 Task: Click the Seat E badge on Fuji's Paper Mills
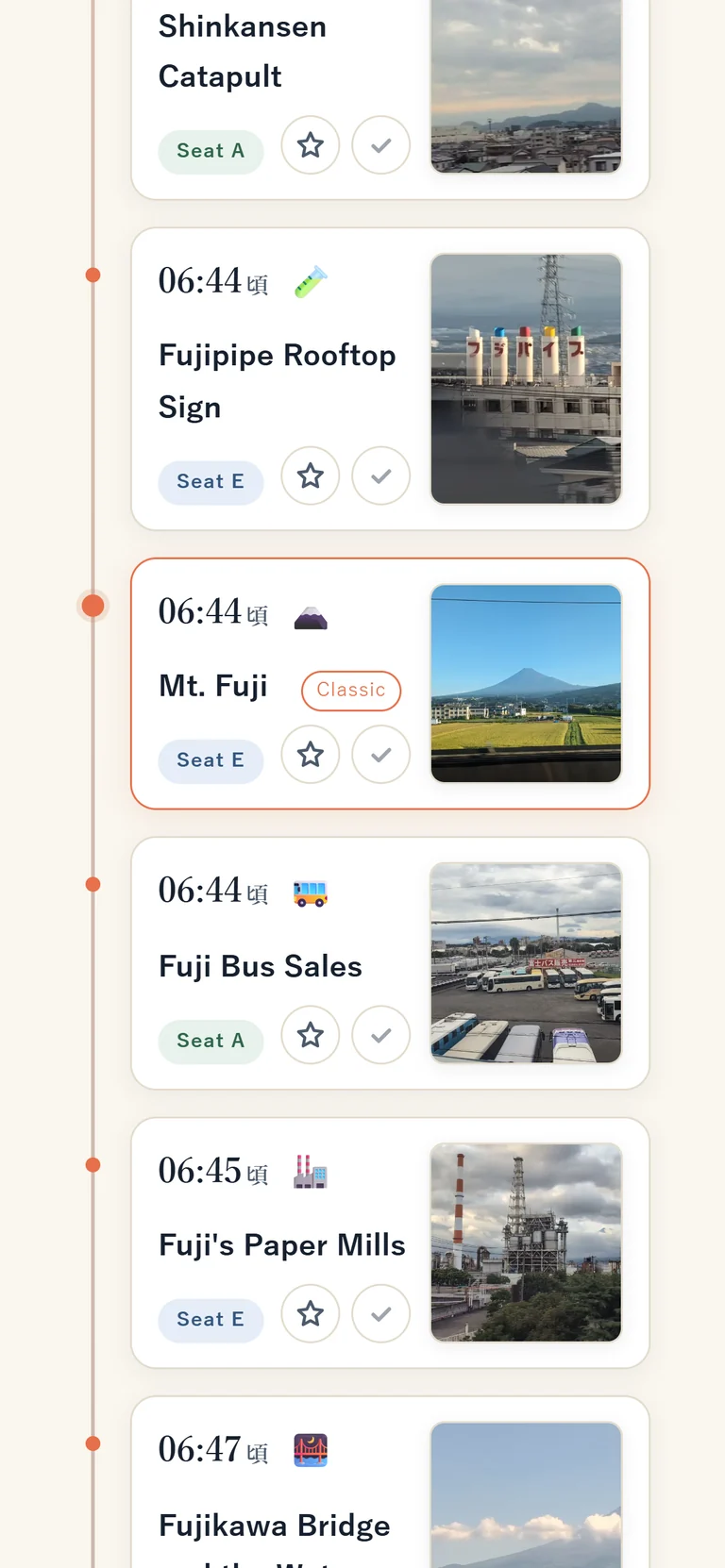click(211, 1320)
